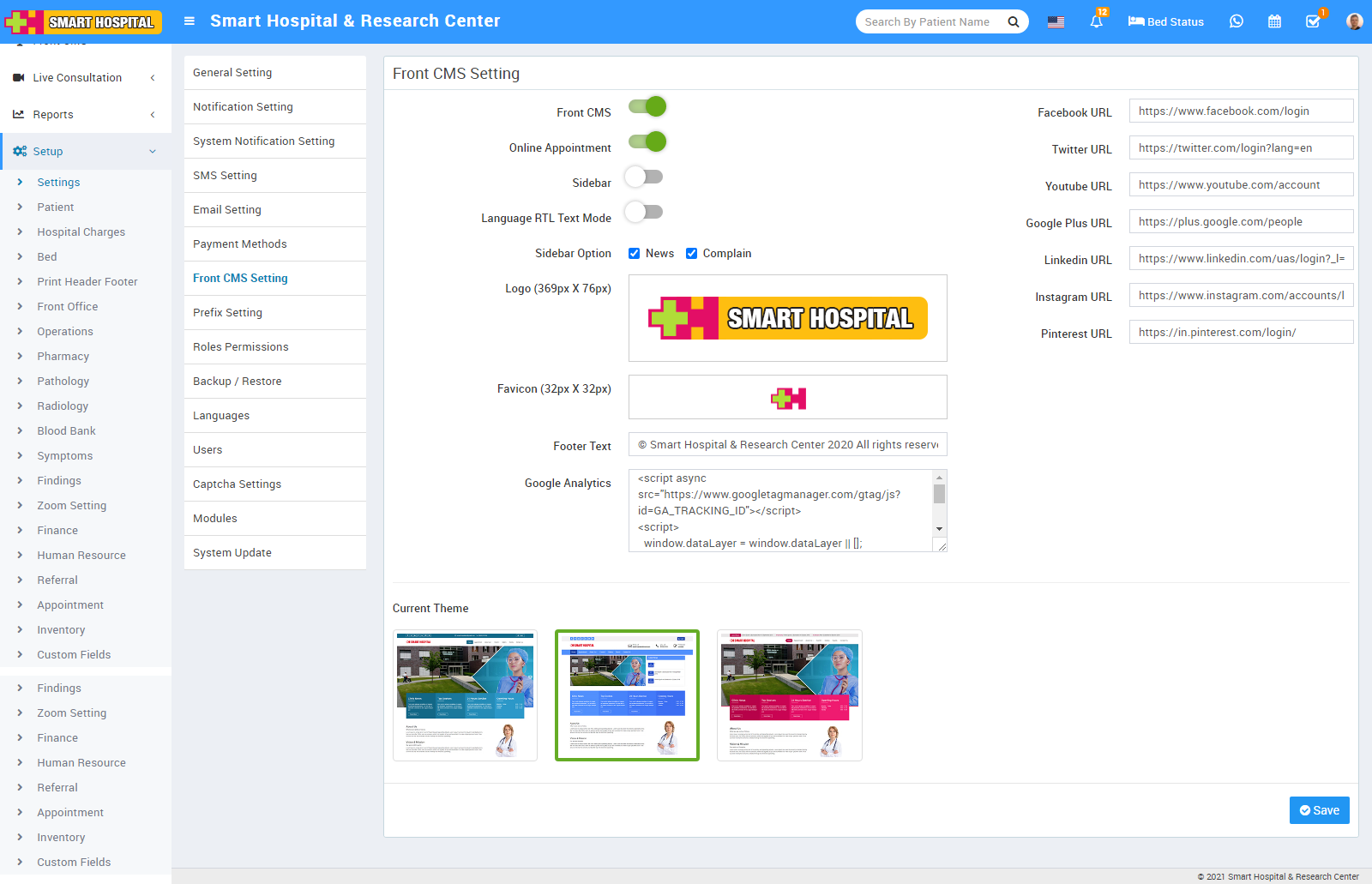Open the Roles Permissions tab
The height and width of the screenshot is (884, 1372).
tap(275, 347)
